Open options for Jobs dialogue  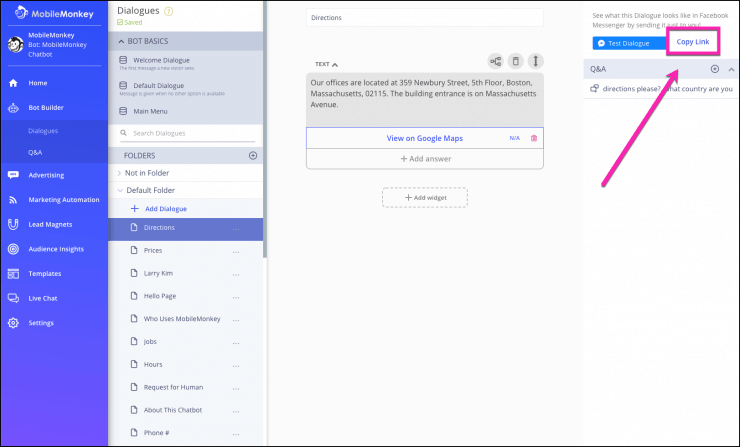[x=236, y=343]
